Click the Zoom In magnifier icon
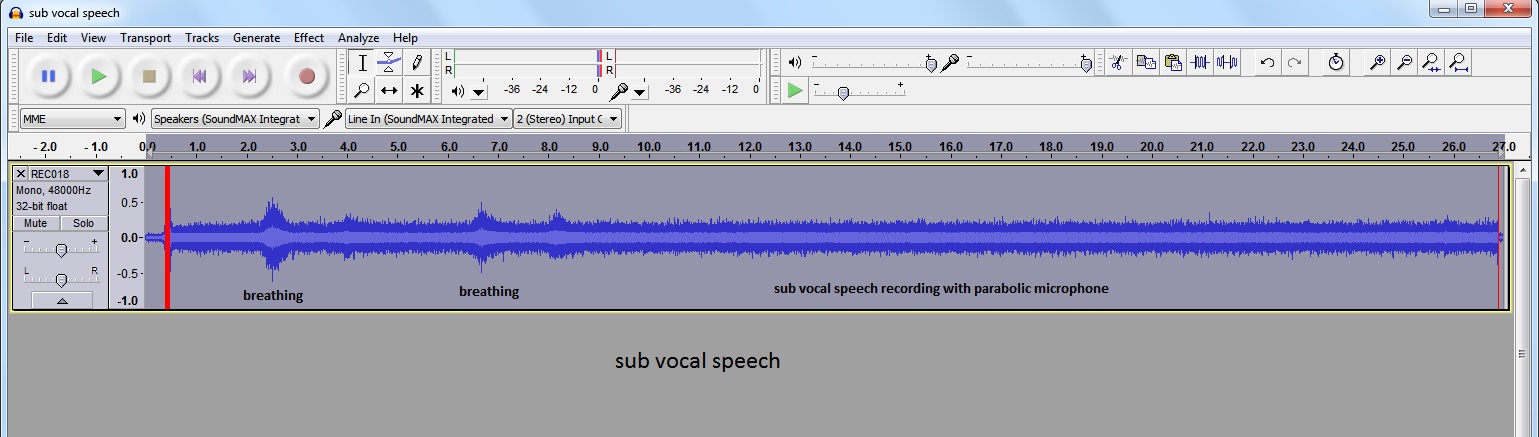 point(1377,62)
